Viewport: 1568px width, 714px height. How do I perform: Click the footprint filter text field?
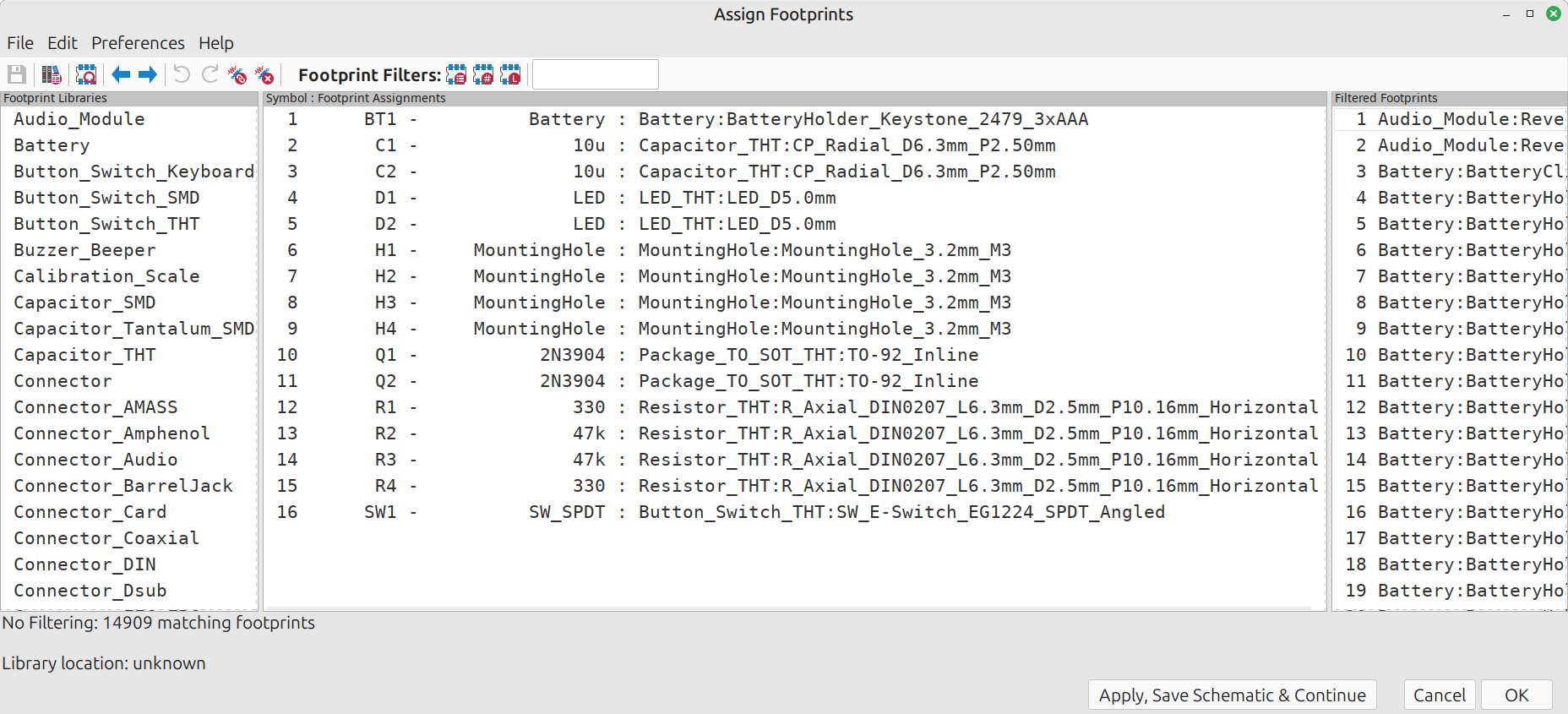click(x=596, y=74)
